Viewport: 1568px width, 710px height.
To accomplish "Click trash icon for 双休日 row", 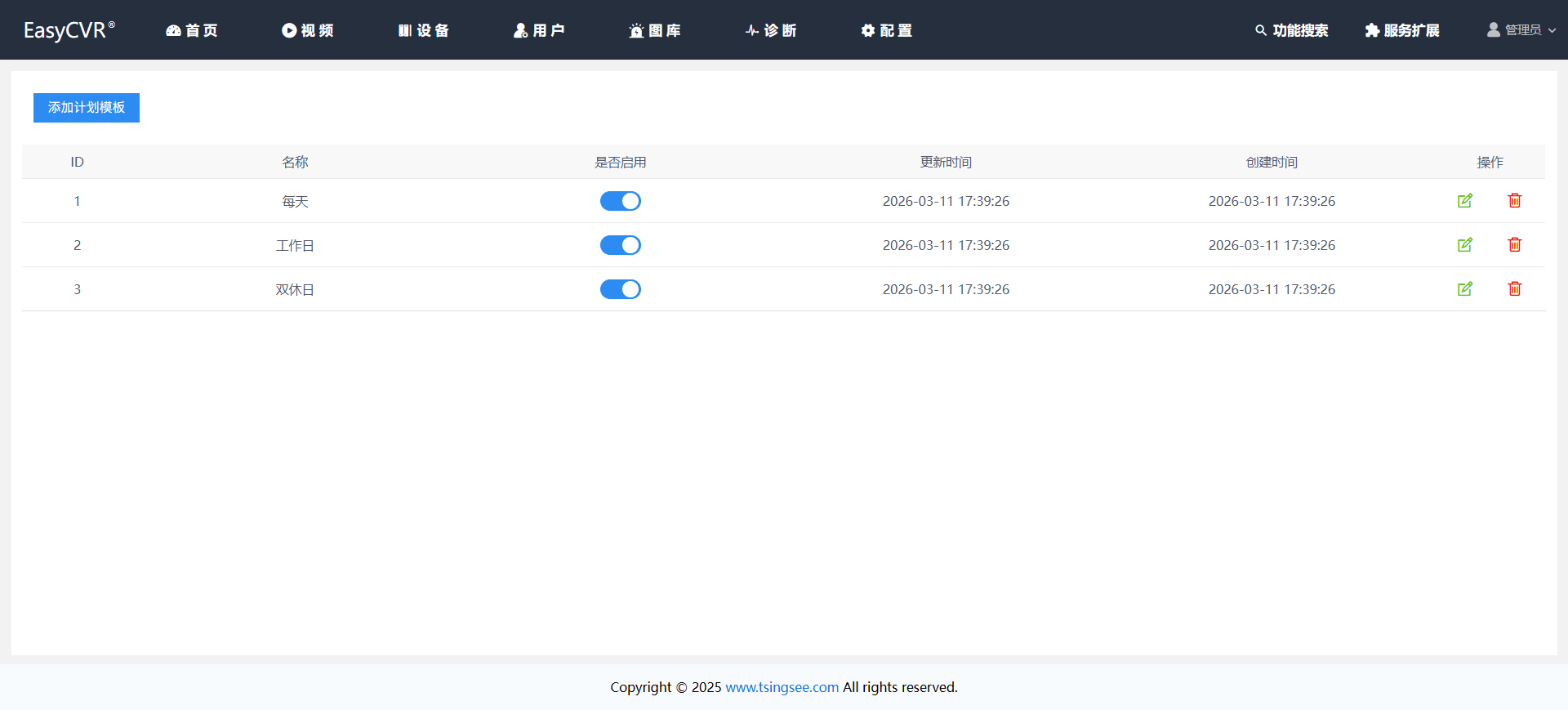I will pyautogui.click(x=1514, y=289).
